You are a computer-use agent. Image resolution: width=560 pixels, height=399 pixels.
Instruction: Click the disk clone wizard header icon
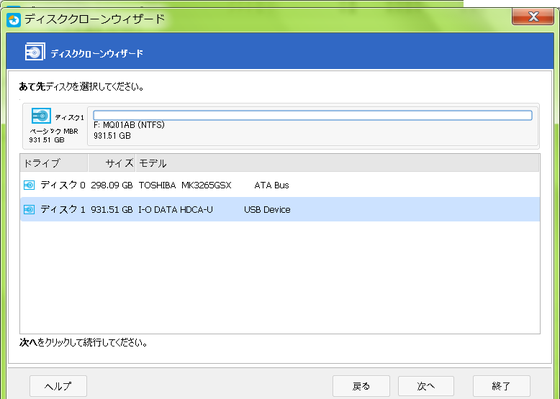coord(35,51)
